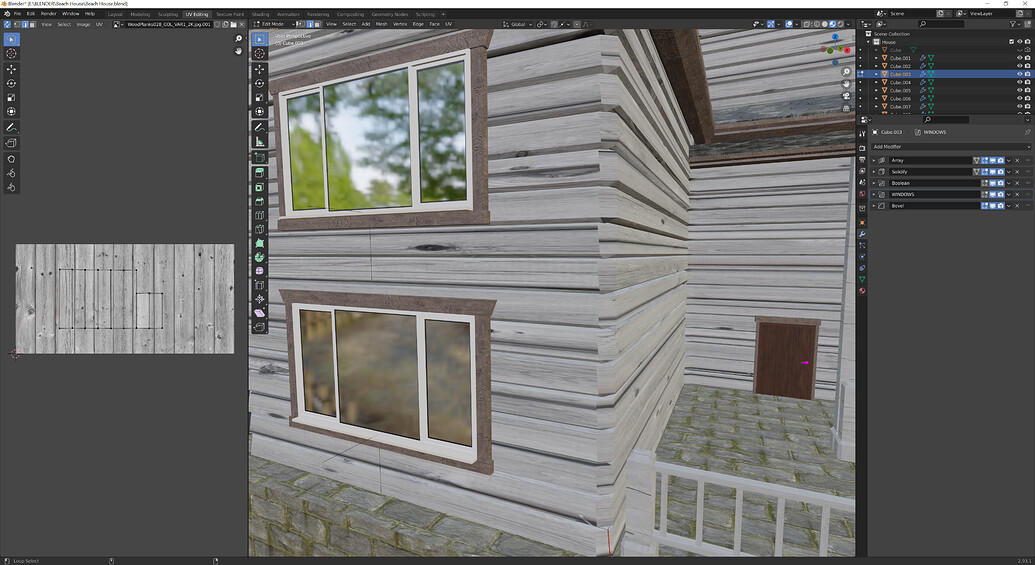Open the outliner filter dropdown
This screenshot has width=1035, height=565.
1015,24
